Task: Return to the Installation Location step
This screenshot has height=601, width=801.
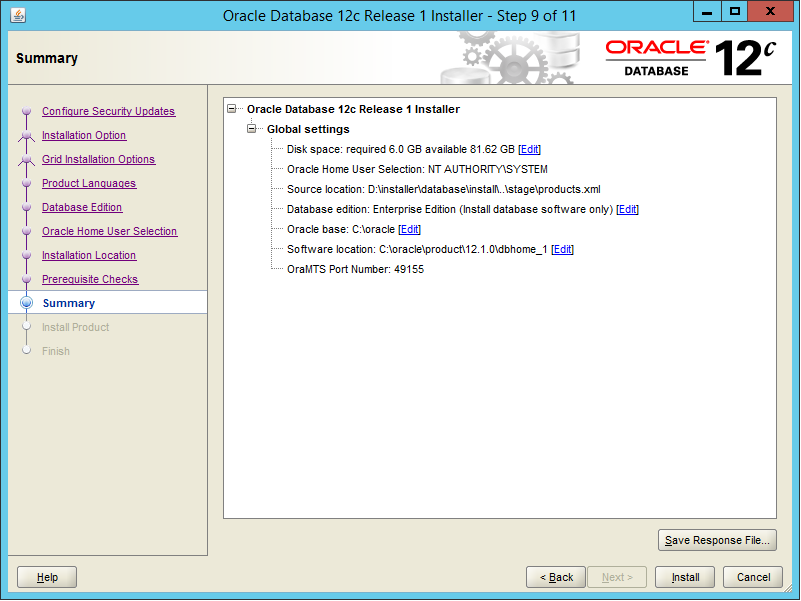Action: click(x=89, y=255)
